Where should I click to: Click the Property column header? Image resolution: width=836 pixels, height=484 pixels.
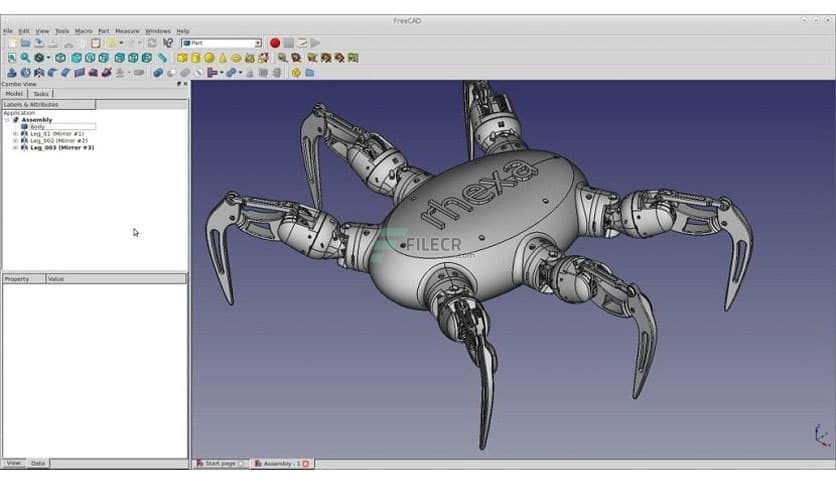(23, 279)
